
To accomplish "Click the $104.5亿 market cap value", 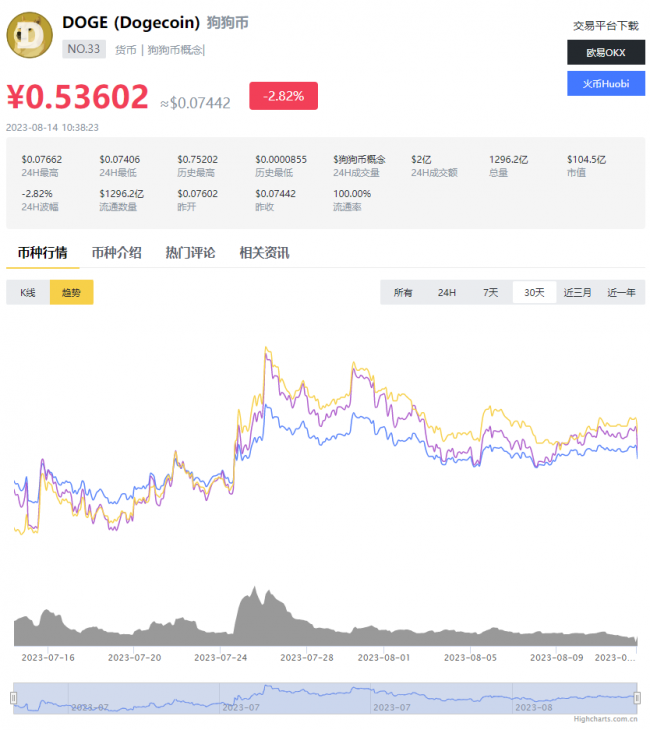I will point(586,159).
